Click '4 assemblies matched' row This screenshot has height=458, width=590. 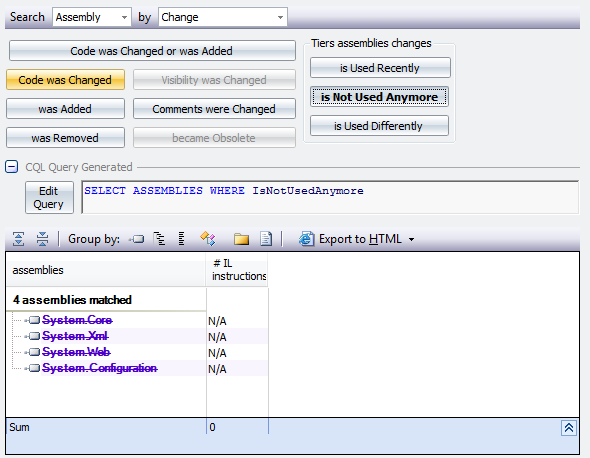72,300
